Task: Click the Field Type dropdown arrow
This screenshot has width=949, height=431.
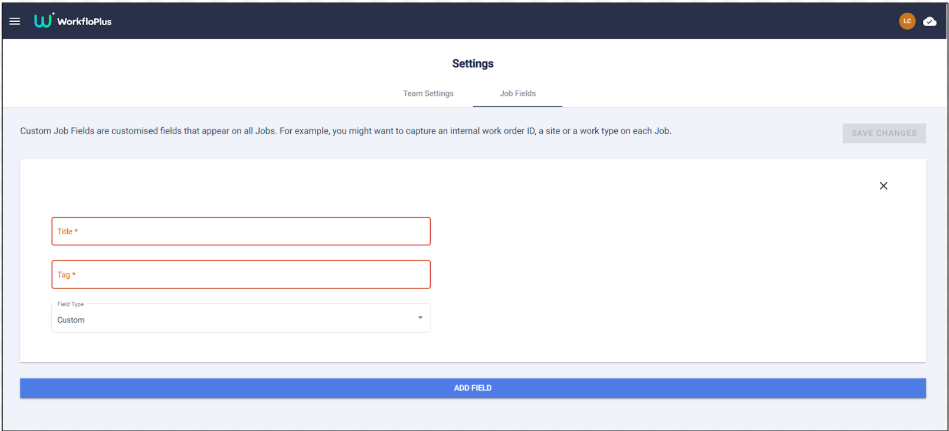Action: pyautogui.click(x=420, y=318)
